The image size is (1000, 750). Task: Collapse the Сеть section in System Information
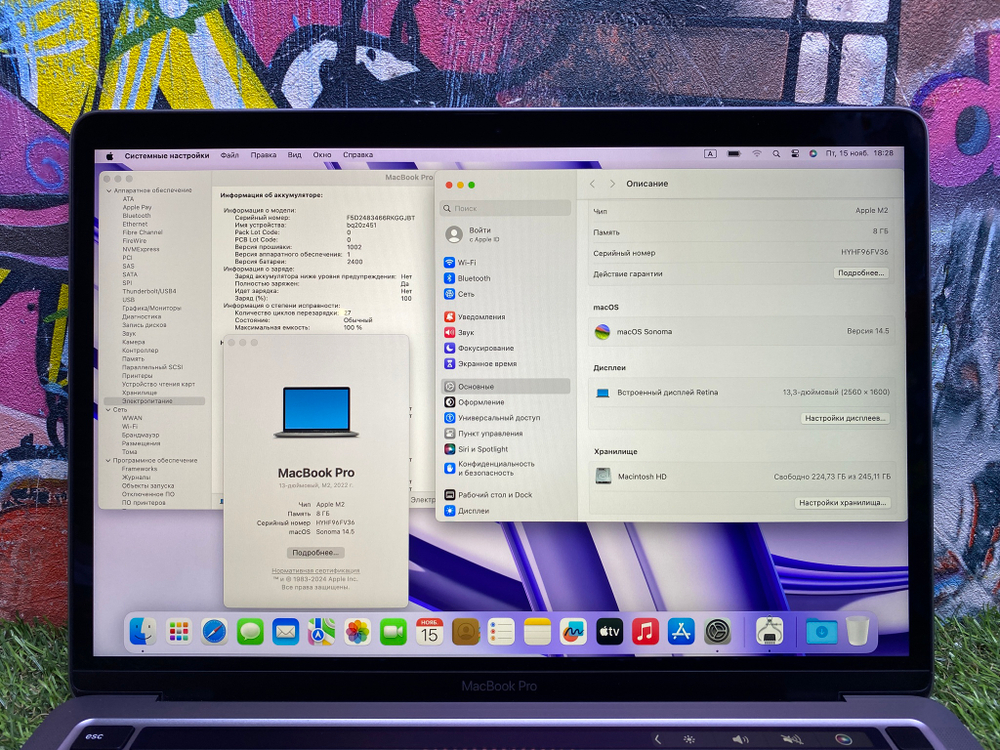pos(110,410)
